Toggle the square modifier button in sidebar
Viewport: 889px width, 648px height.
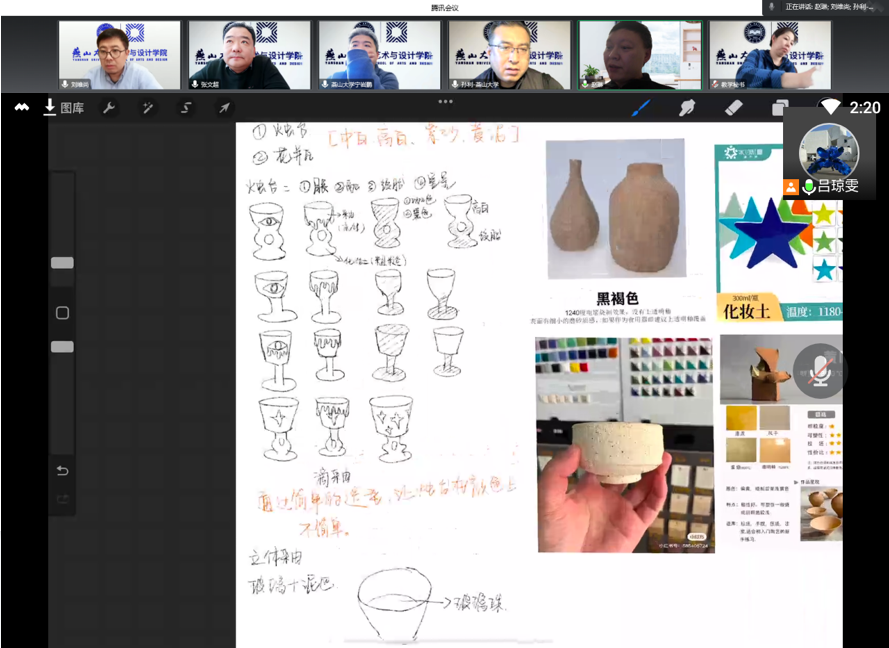click(62, 313)
